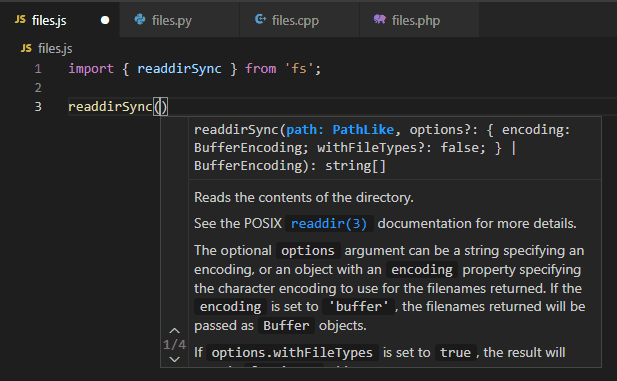The width and height of the screenshot is (617, 381).
Task: Show previous signature with up chevron
Action: click(x=174, y=331)
